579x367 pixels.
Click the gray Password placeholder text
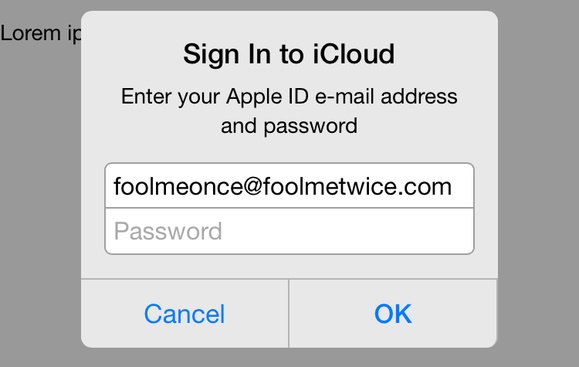tap(168, 231)
